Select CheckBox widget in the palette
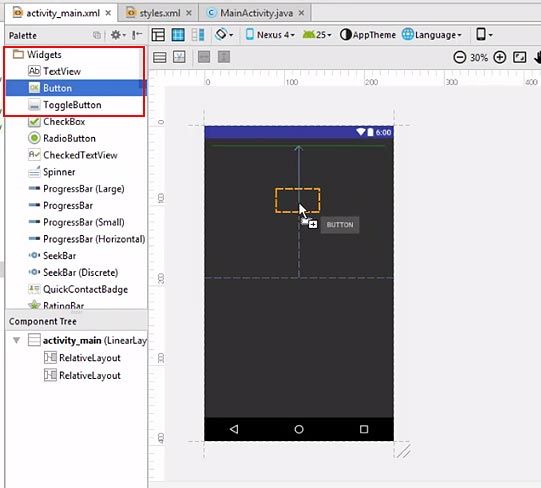This screenshot has width=541, height=488. click(64, 122)
